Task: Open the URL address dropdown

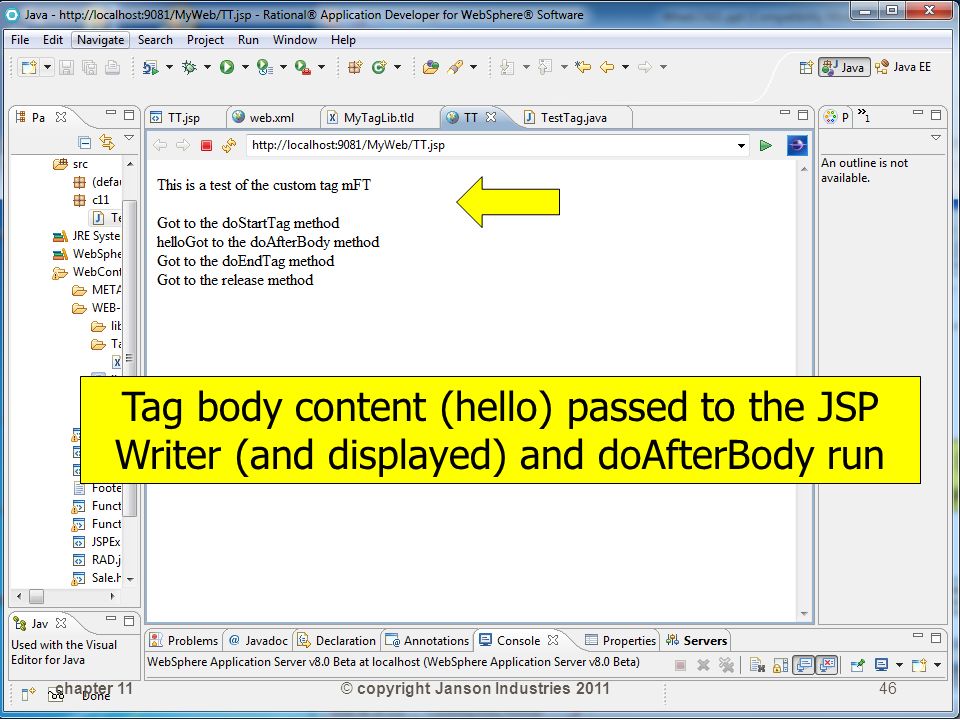Action: (x=741, y=146)
